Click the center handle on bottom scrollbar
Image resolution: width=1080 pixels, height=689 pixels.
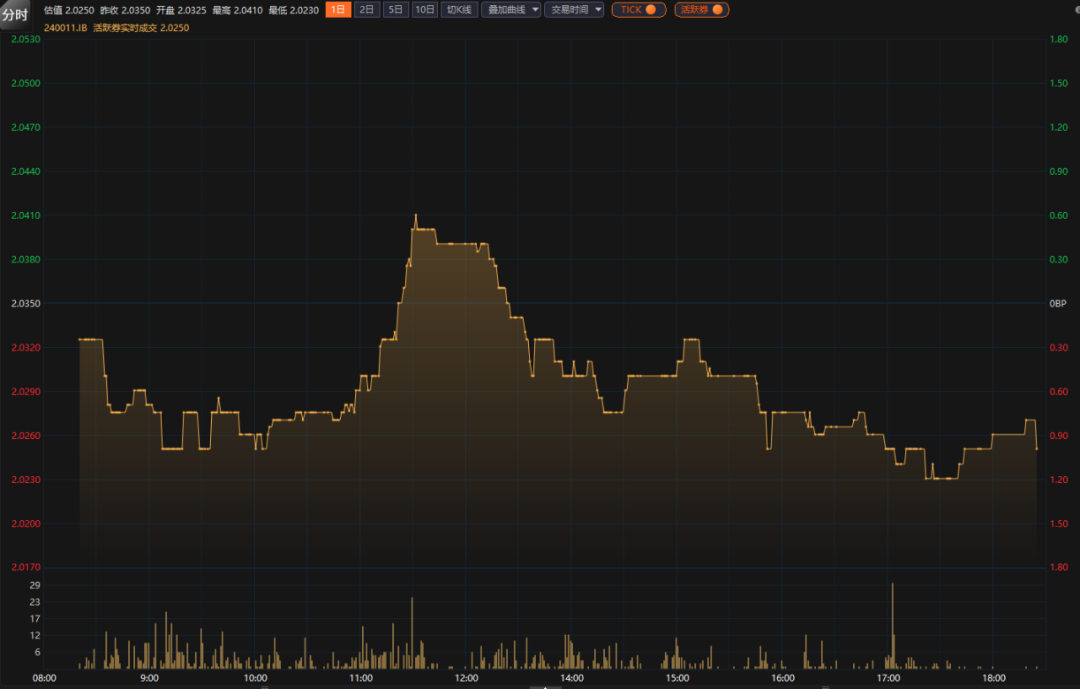(x=545, y=686)
